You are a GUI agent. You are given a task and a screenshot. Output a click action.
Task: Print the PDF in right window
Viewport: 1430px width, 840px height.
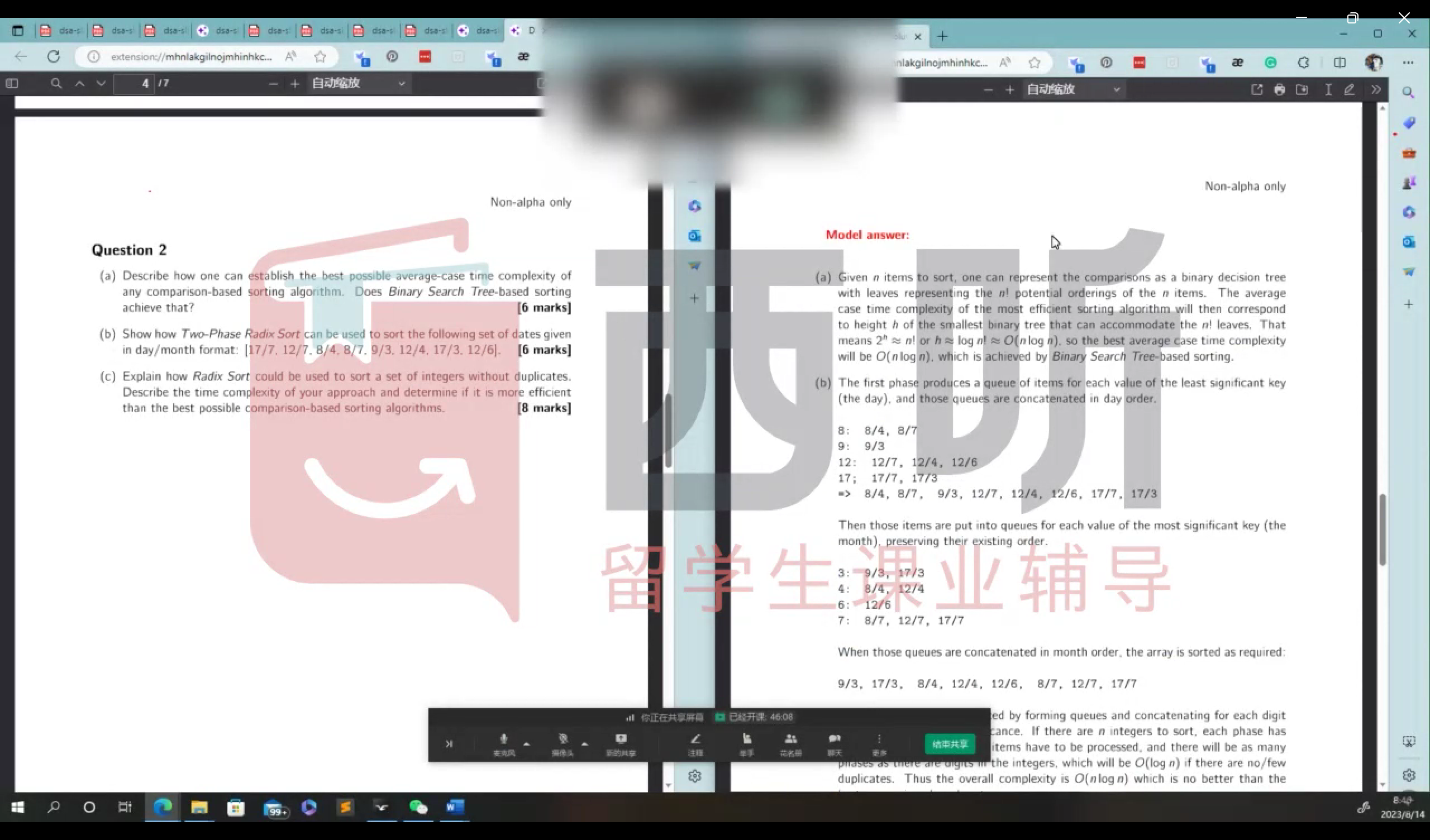(x=1279, y=90)
